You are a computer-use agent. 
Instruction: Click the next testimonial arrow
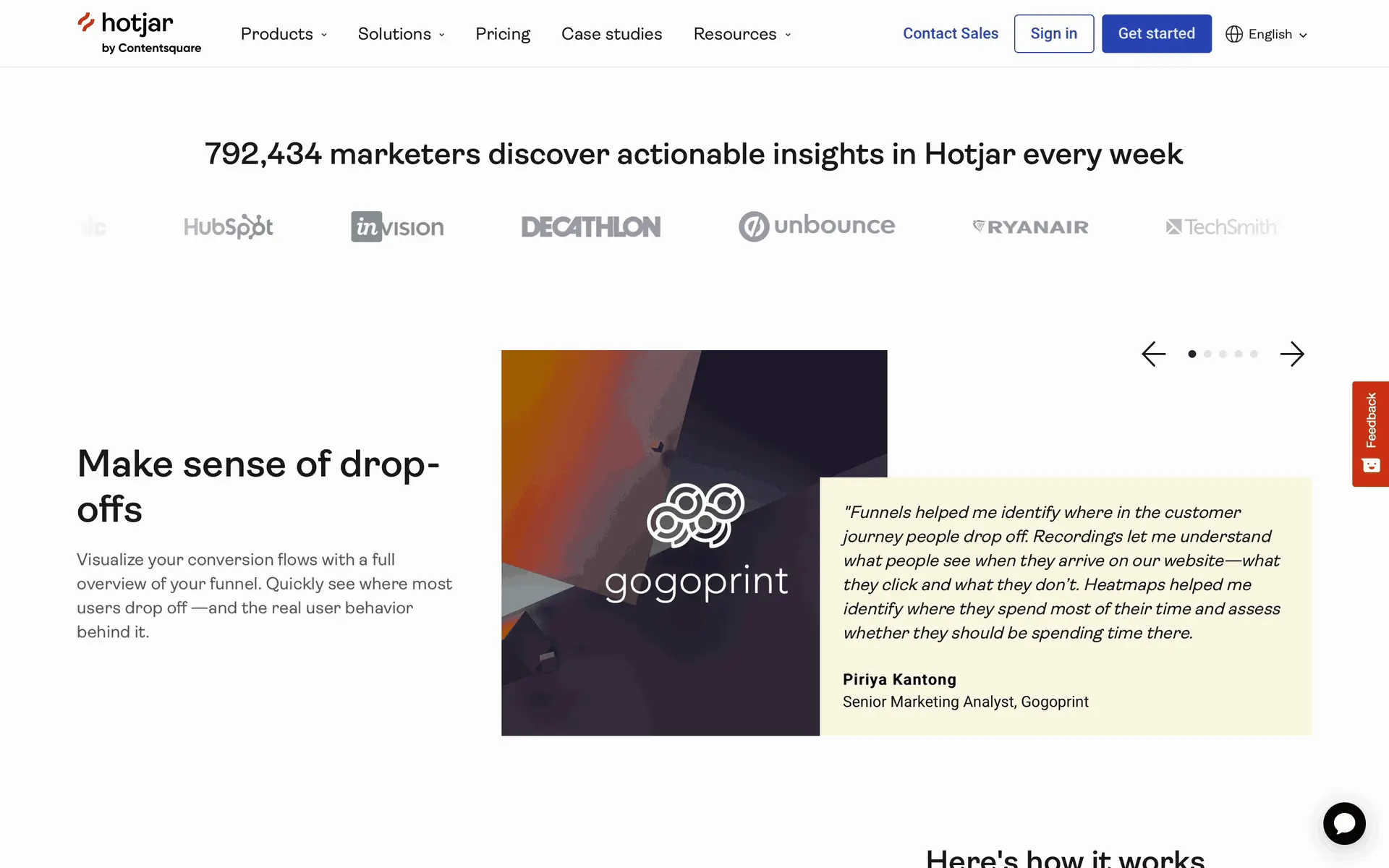coord(1291,354)
